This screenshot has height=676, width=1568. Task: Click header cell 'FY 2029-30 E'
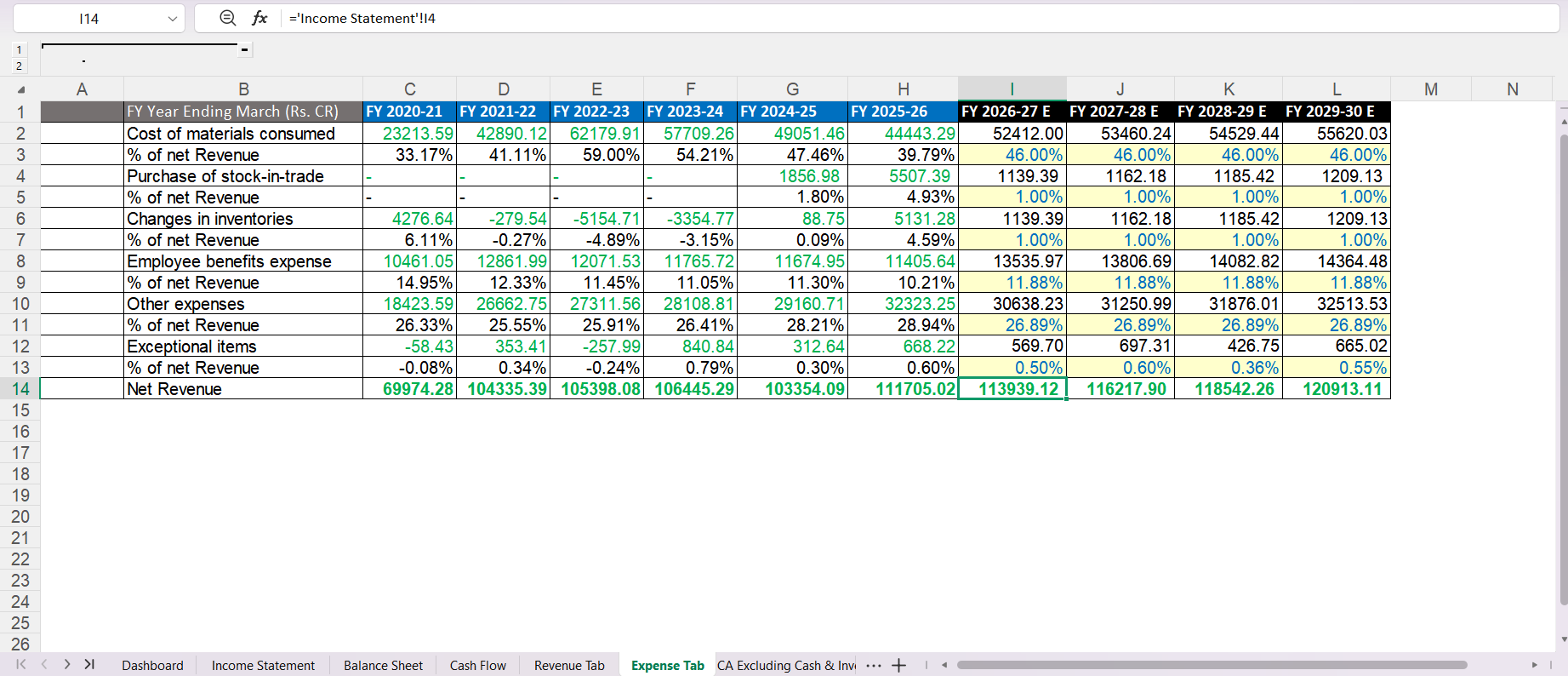[x=1337, y=112]
